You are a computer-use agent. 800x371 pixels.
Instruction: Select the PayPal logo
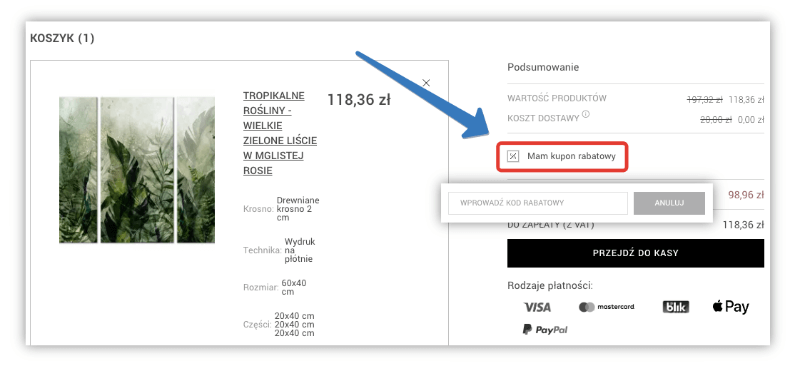tap(545, 330)
